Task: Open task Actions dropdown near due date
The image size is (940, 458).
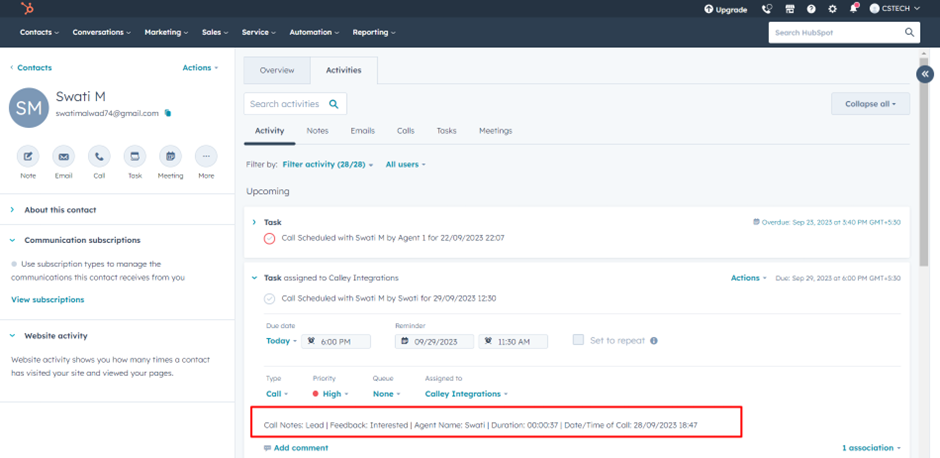Action: tap(749, 278)
